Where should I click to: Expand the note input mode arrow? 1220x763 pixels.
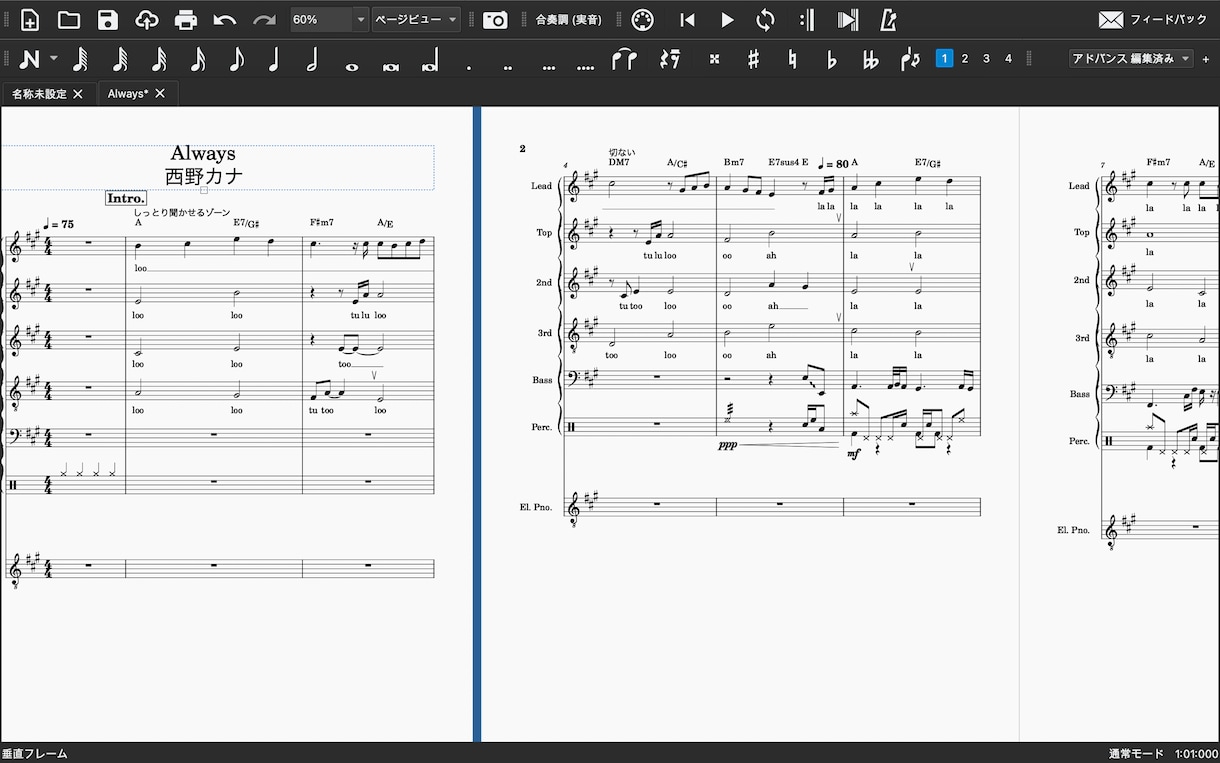(54, 59)
